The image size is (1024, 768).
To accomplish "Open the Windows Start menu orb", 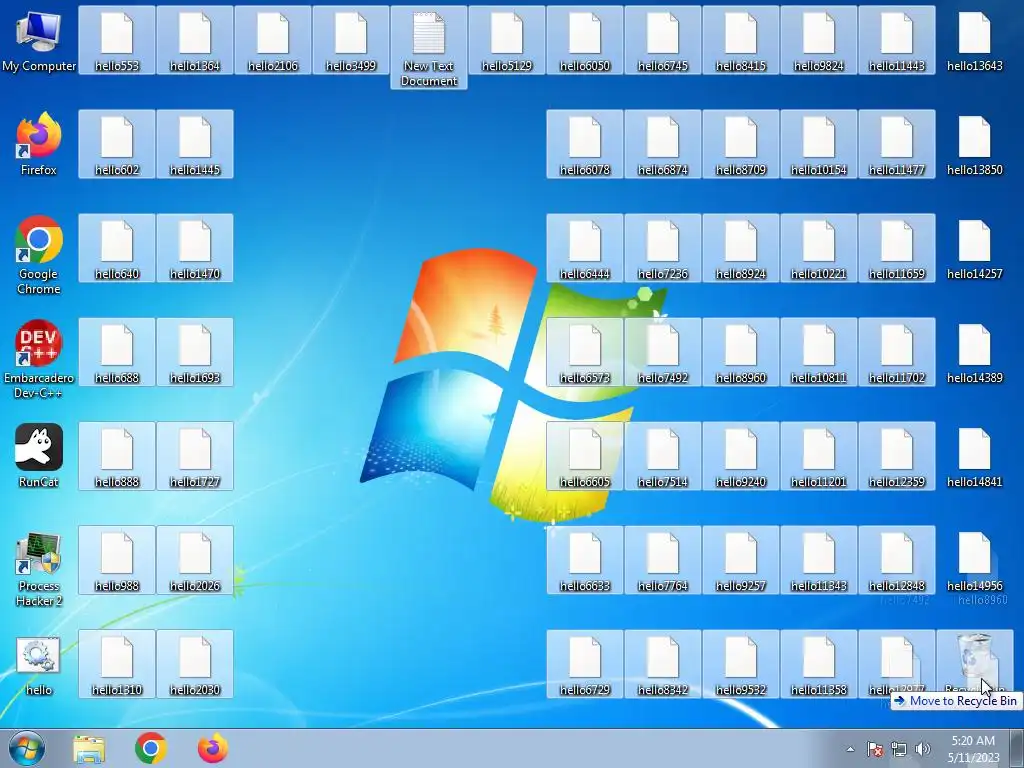I will (x=26, y=748).
